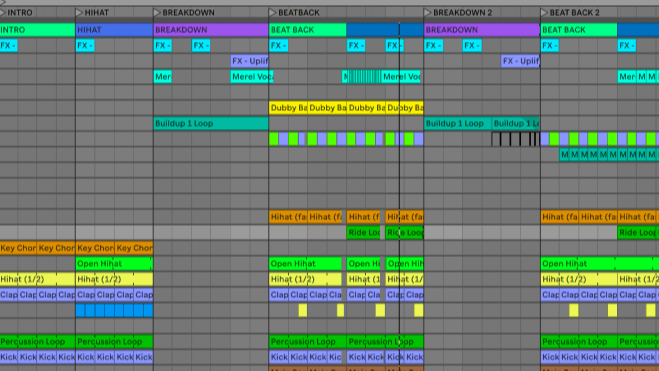Select the first Ride Loop clip
The width and height of the screenshot is (659, 371).
[x=364, y=232]
